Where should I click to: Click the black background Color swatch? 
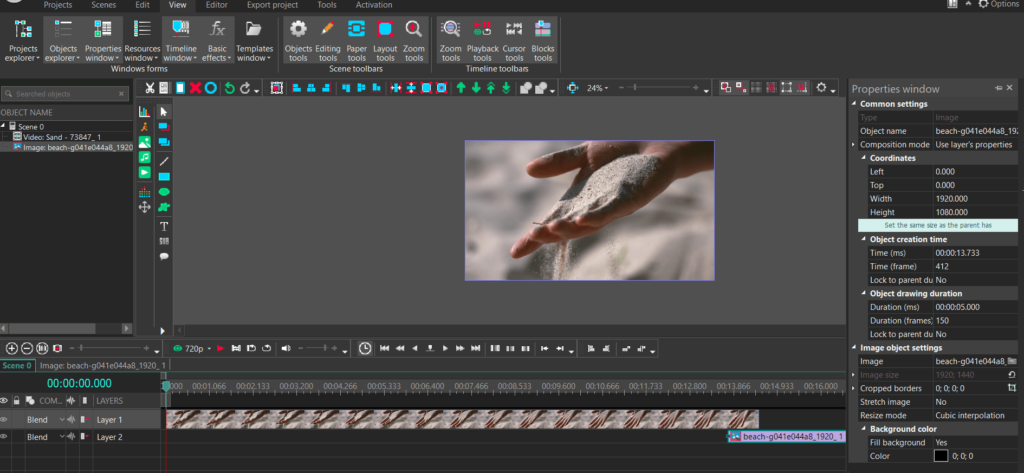tap(941, 456)
